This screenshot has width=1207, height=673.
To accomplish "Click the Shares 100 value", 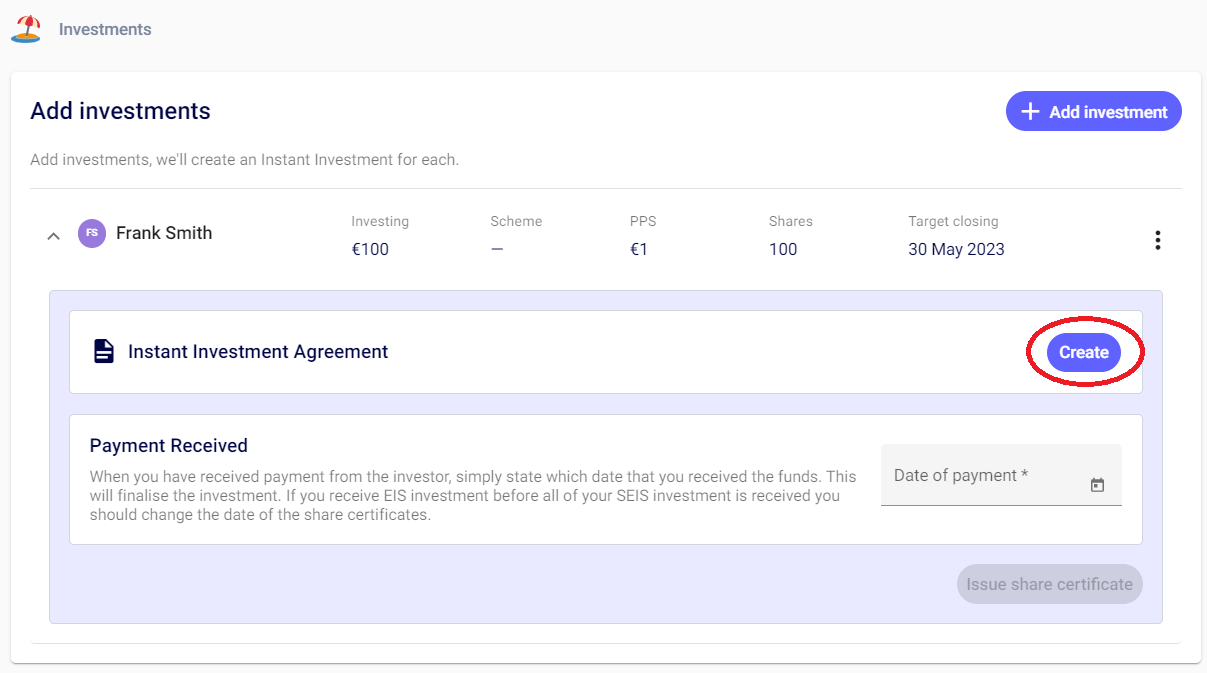I will click(783, 249).
